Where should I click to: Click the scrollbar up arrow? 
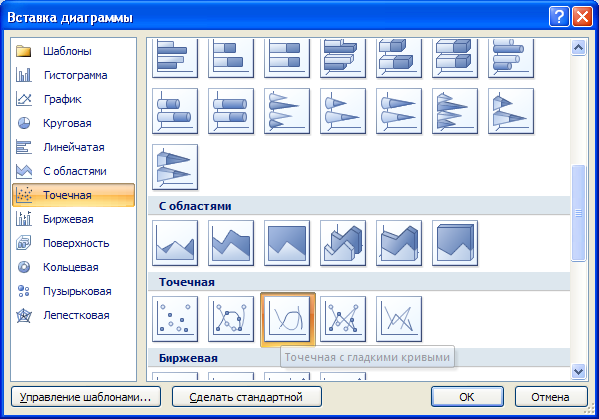click(578, 48)
